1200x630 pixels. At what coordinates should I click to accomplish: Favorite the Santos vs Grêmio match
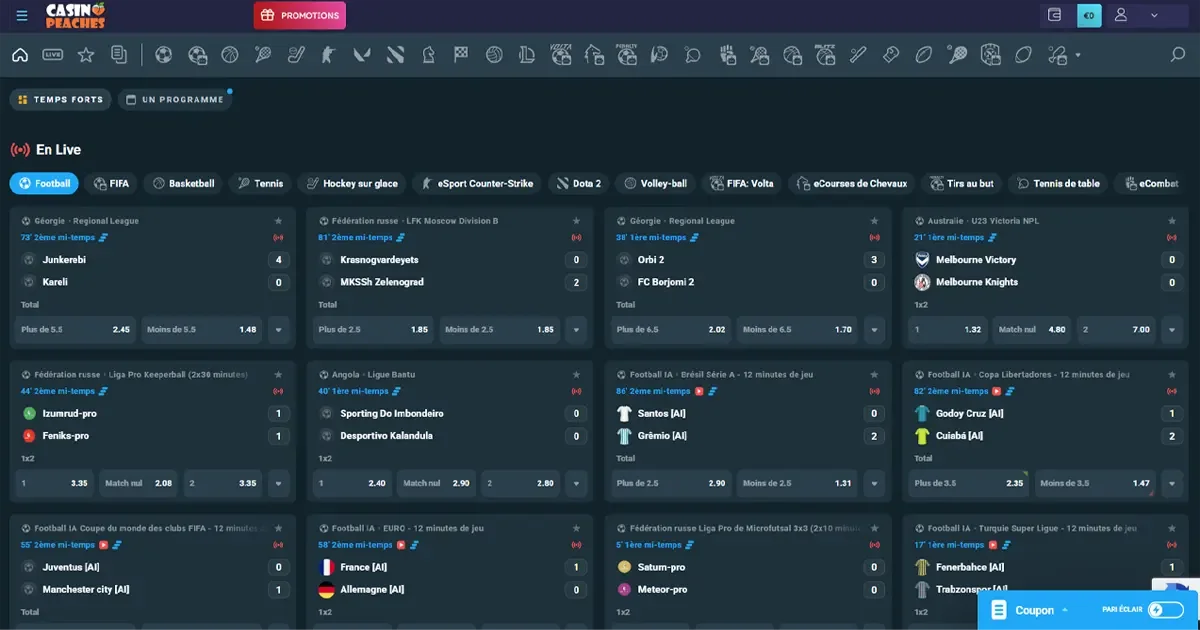click(874, 375)
